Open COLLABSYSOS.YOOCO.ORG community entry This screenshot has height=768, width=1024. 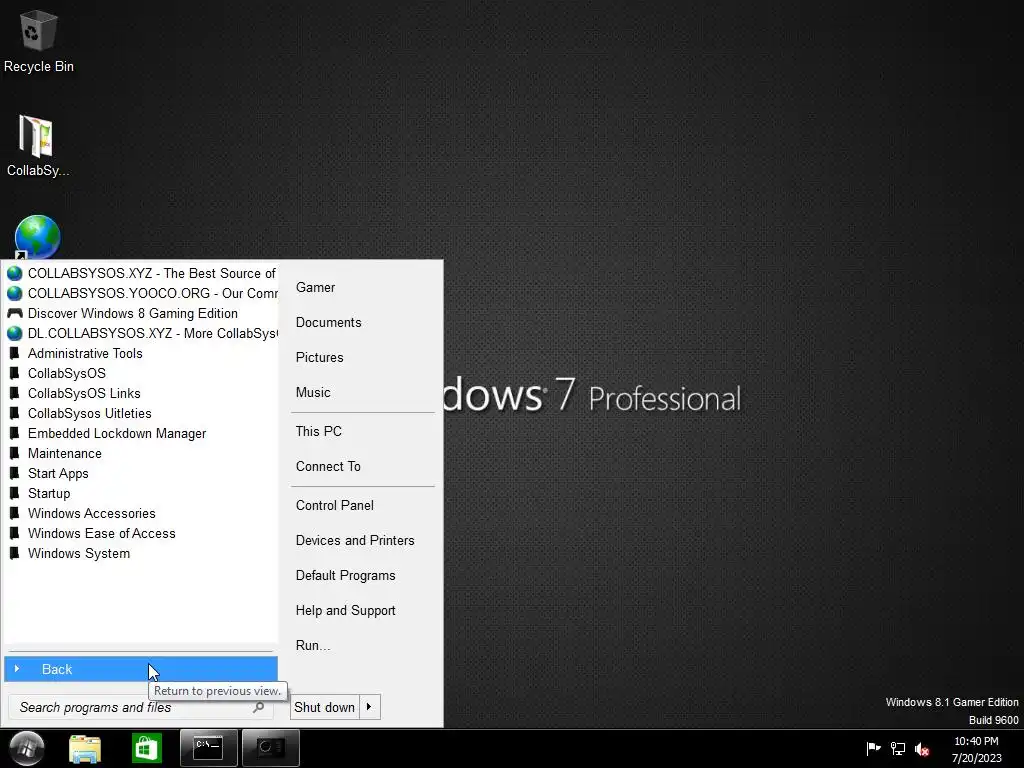click(x=141, y=293)
